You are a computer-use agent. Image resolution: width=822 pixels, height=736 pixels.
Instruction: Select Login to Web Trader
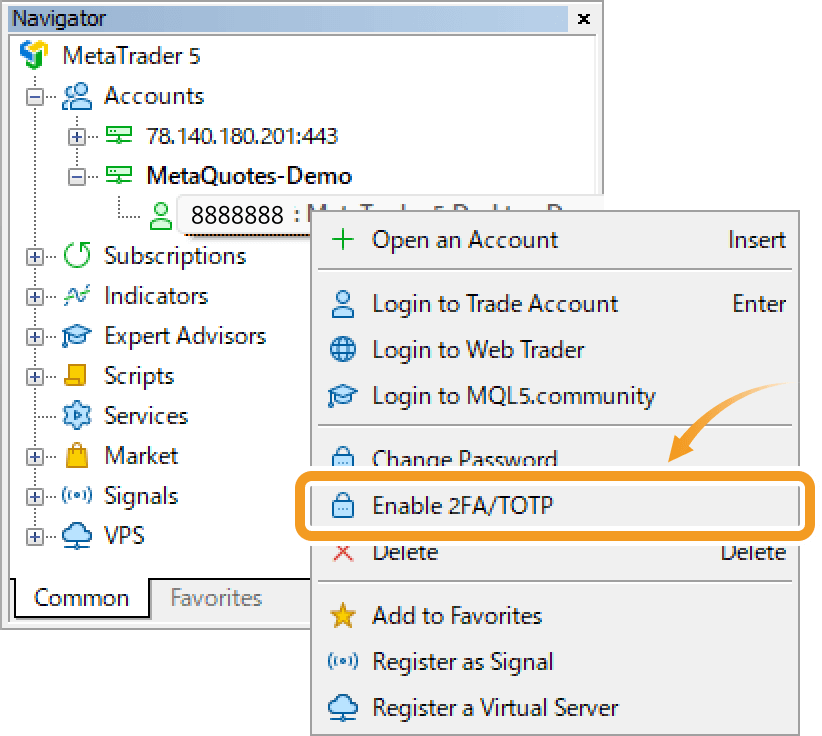(x=555, y=349)
